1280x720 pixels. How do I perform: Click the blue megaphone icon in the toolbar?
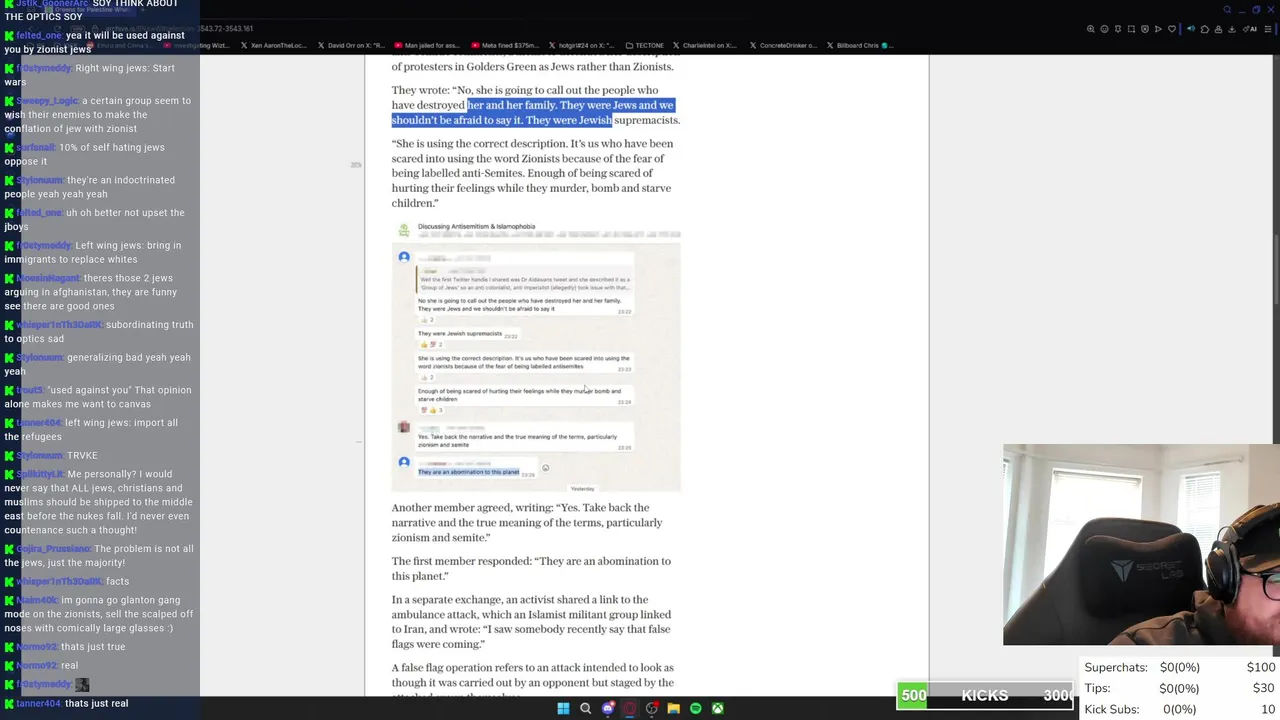point(1190,29)
